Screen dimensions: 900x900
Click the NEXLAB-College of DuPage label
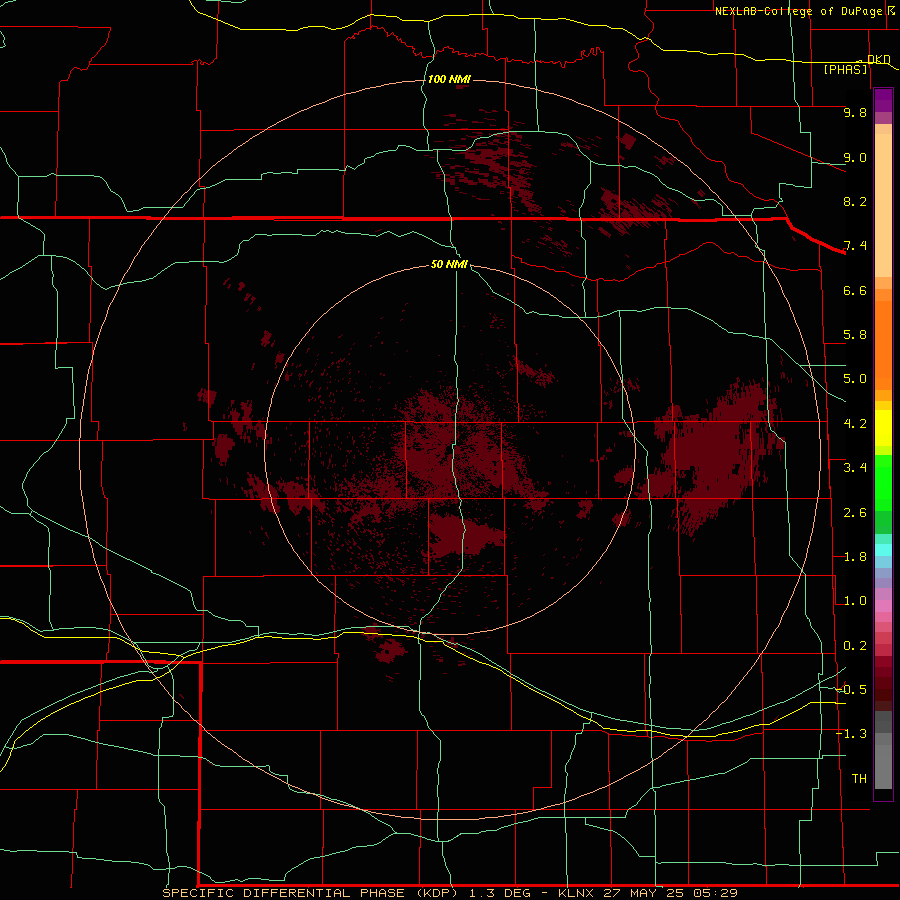[798, 11]
